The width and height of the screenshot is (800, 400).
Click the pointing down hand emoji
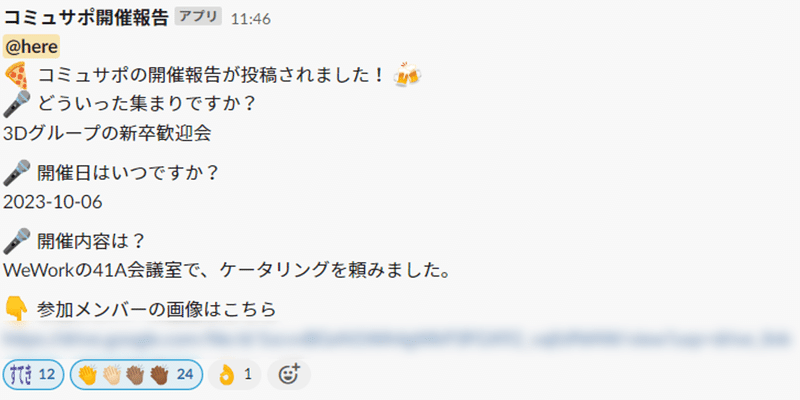17,309
